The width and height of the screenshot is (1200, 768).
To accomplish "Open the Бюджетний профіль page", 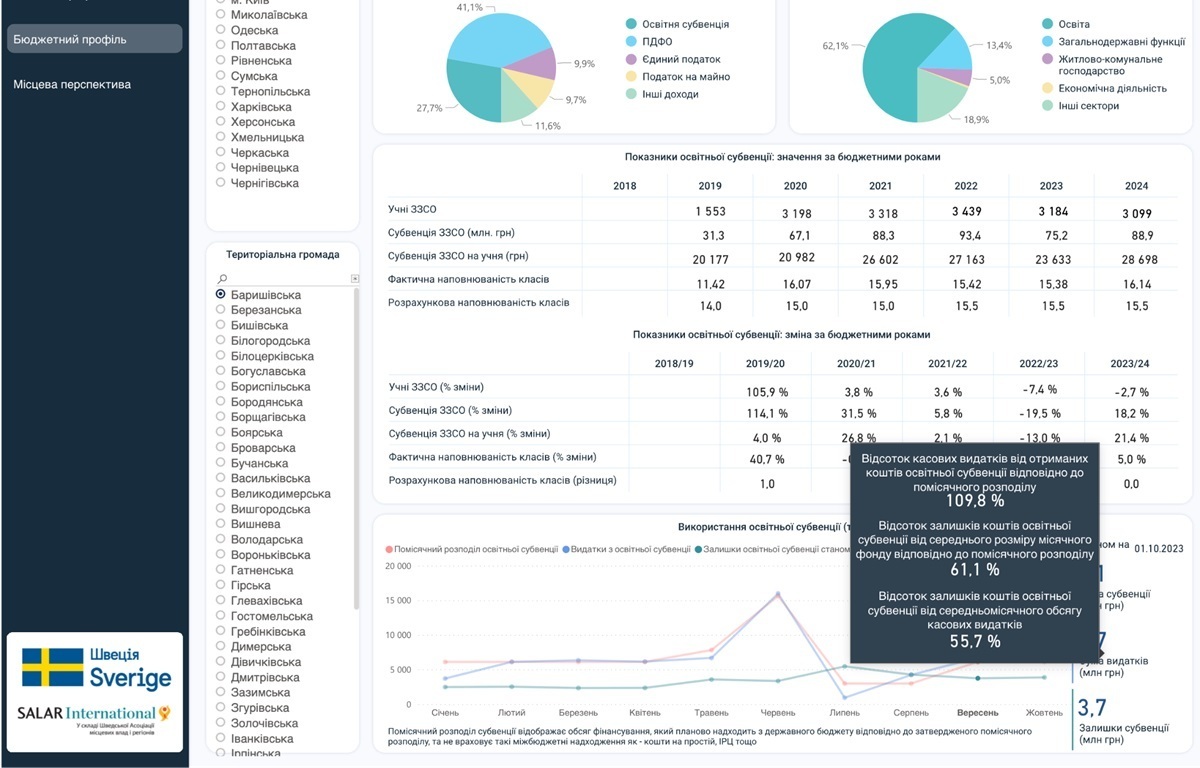I will 95,39.
